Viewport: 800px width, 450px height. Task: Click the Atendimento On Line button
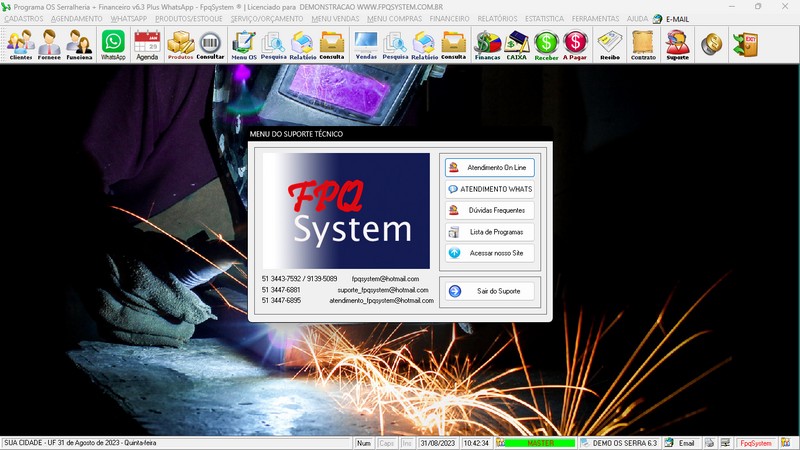pyautogui.click(x=490, y=167)
